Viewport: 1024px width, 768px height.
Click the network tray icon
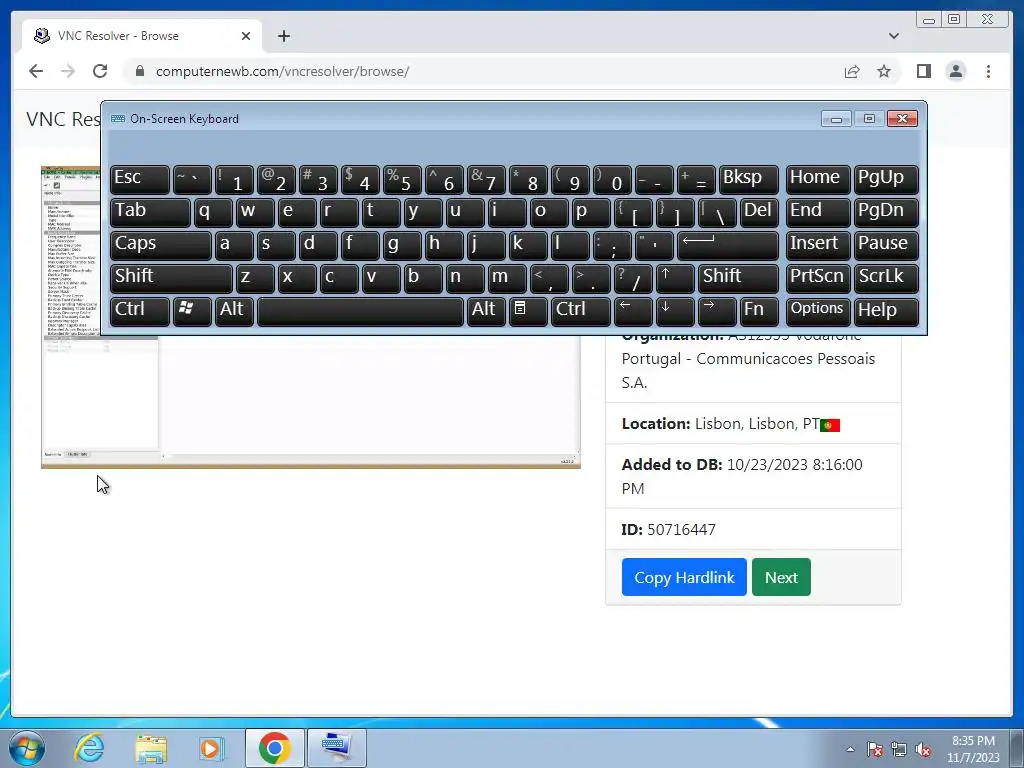pyautogui.click(x=899, y=750)
